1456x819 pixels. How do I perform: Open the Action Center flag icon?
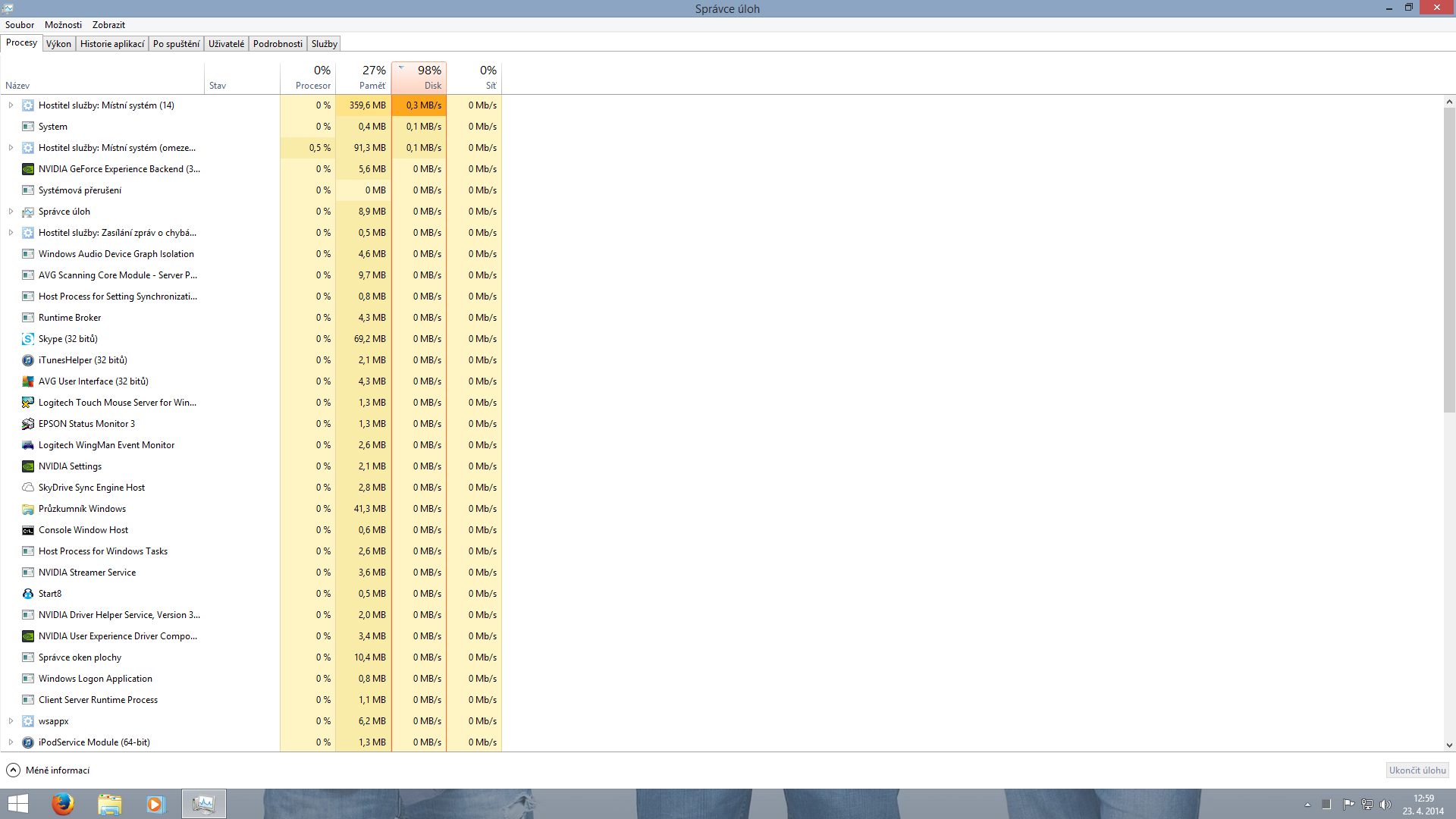click(1348, 805)
